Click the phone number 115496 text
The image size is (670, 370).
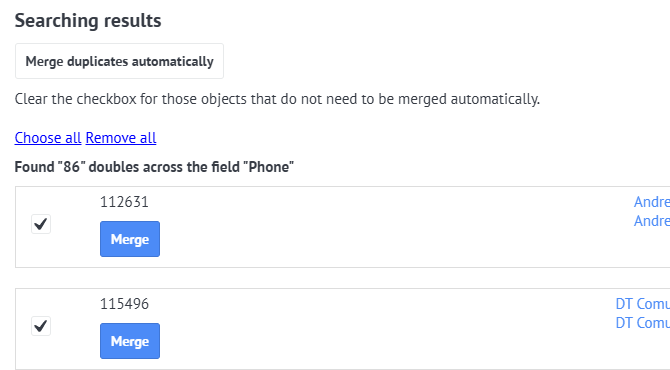[x=124, y=304]
